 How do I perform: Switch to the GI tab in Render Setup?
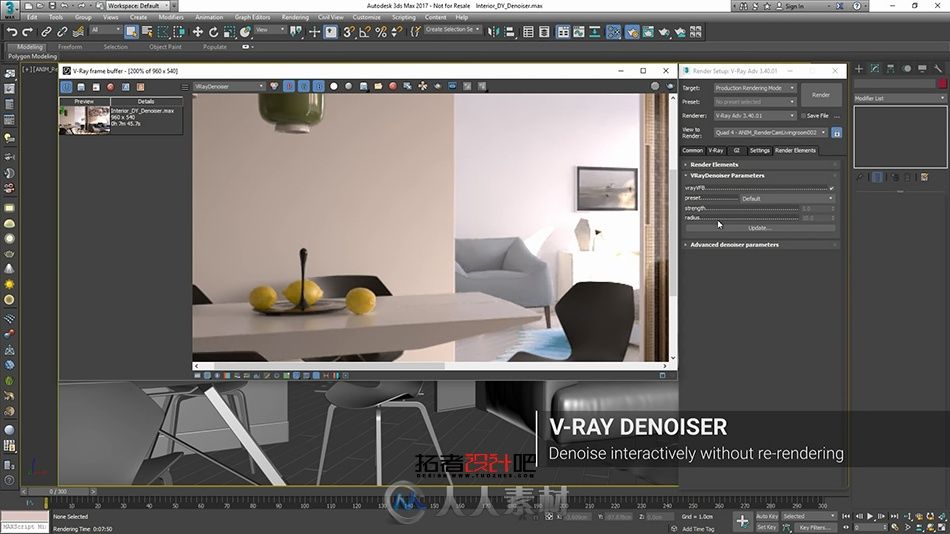pyautogui.click(x=737, y=150)
